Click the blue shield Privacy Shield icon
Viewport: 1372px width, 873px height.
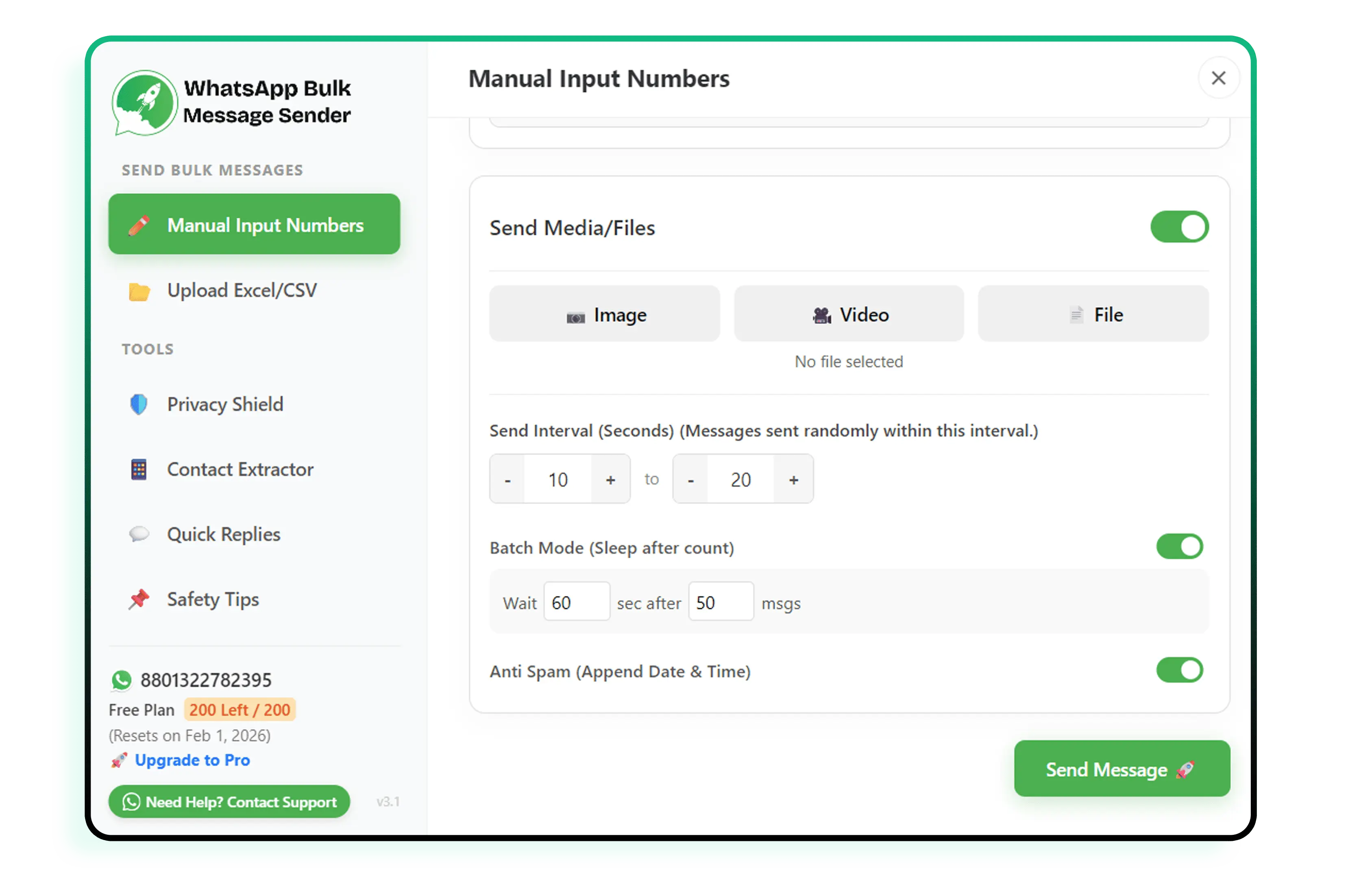point(138,405)
